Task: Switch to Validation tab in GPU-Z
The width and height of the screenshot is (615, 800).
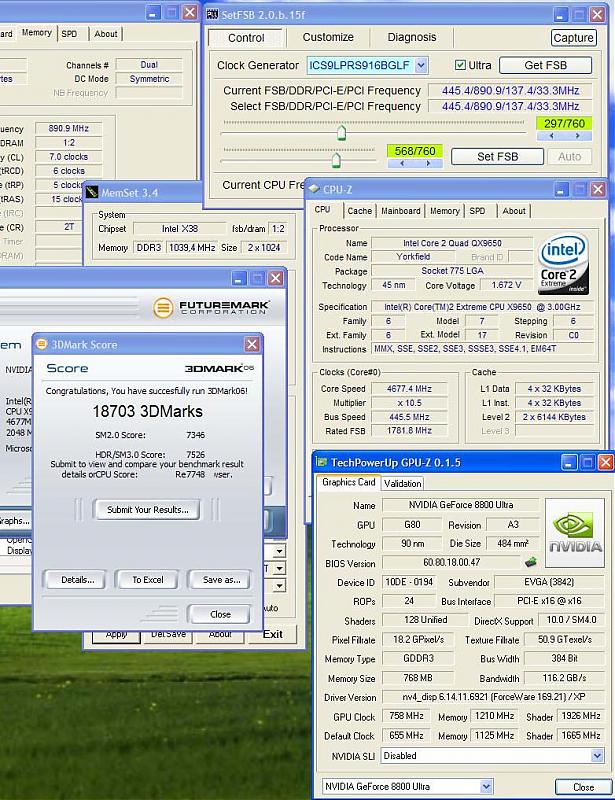Action: coord(402,483)
